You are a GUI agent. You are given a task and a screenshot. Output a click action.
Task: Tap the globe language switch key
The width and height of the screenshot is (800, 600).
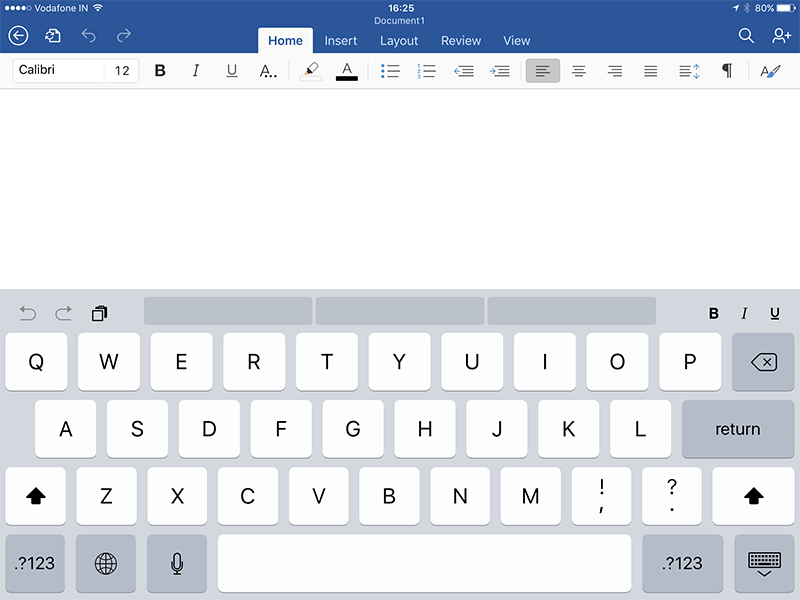point(106,563)
